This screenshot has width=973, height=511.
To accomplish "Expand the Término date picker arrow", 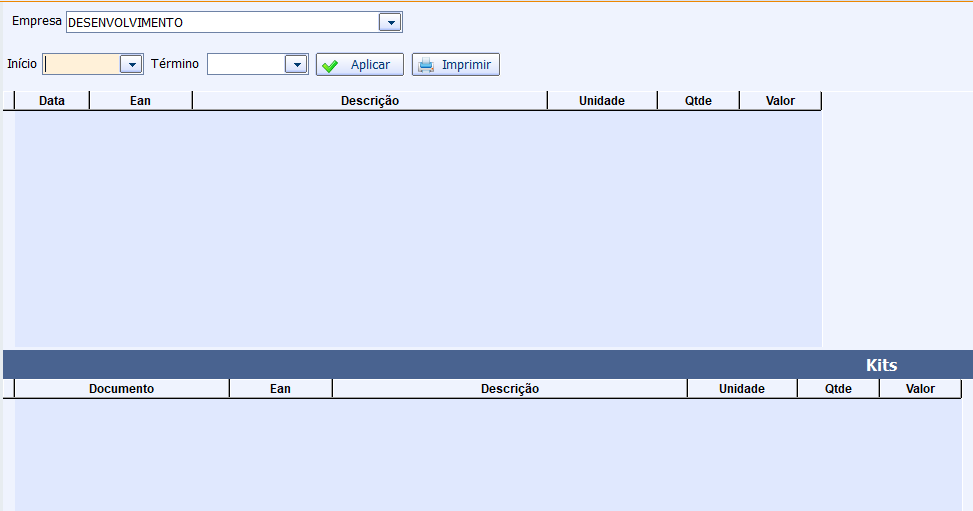I will pos(295,64).
